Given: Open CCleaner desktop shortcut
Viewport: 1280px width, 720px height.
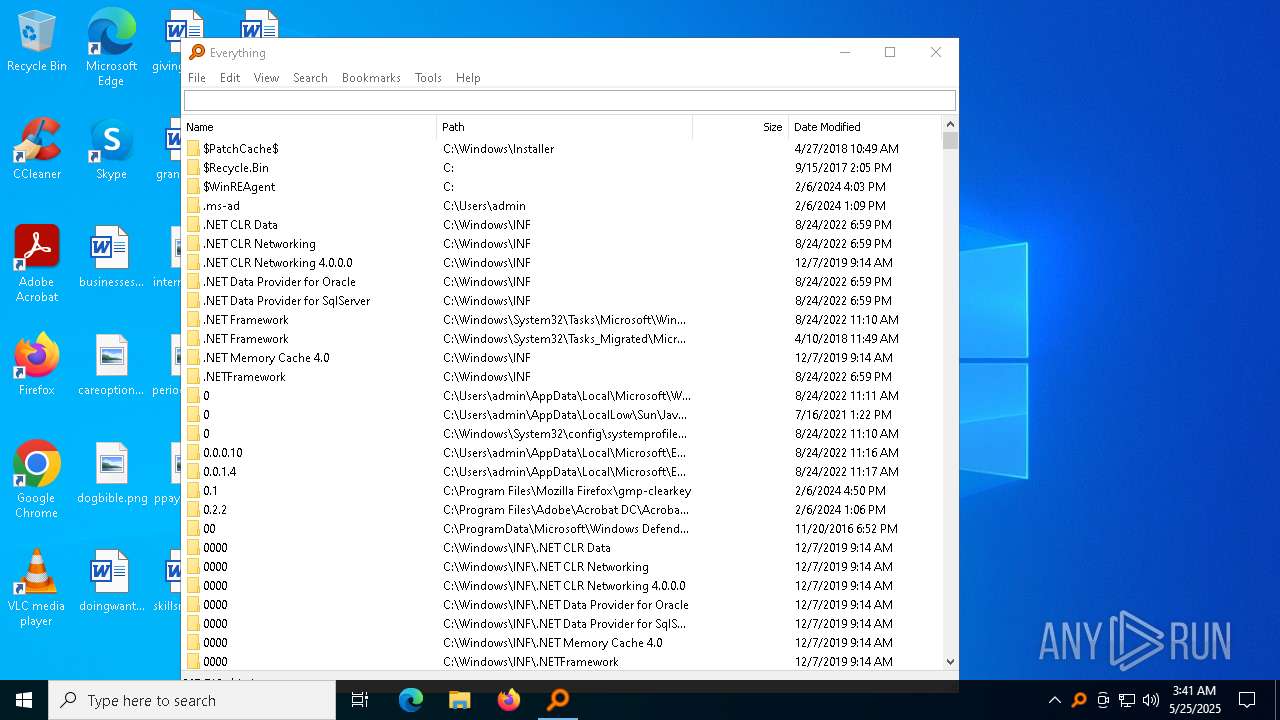Looking at the screenshot, I should point(37,150).
